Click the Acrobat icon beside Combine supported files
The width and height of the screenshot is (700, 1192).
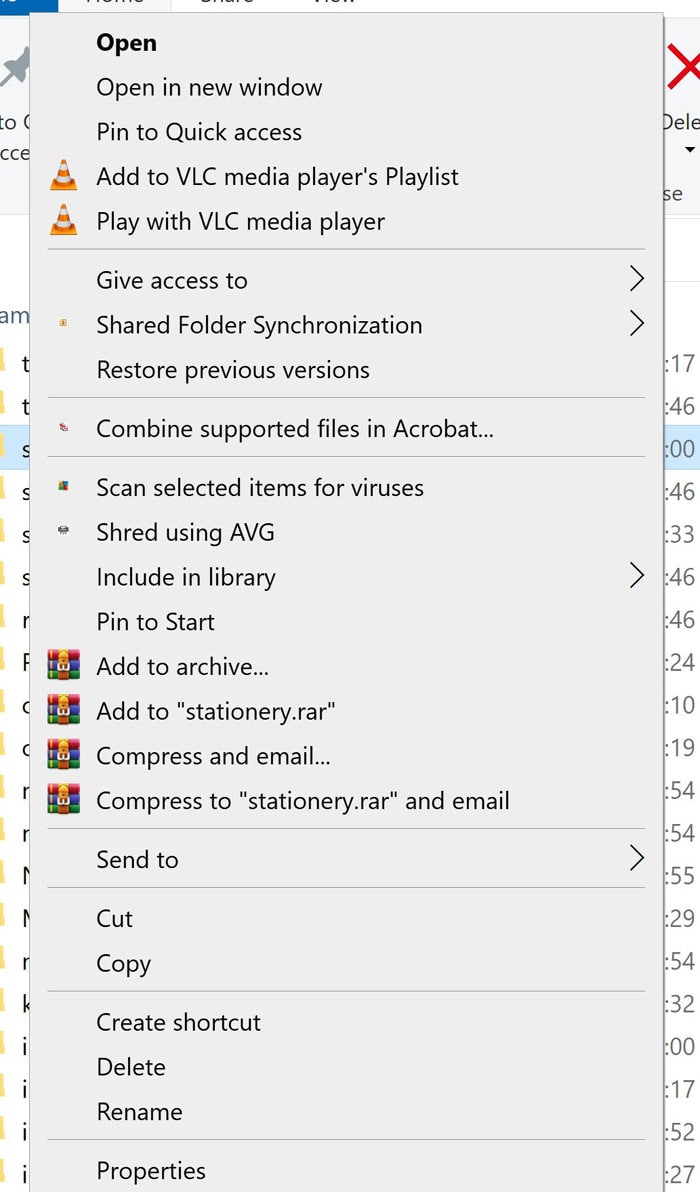point(64,428)
